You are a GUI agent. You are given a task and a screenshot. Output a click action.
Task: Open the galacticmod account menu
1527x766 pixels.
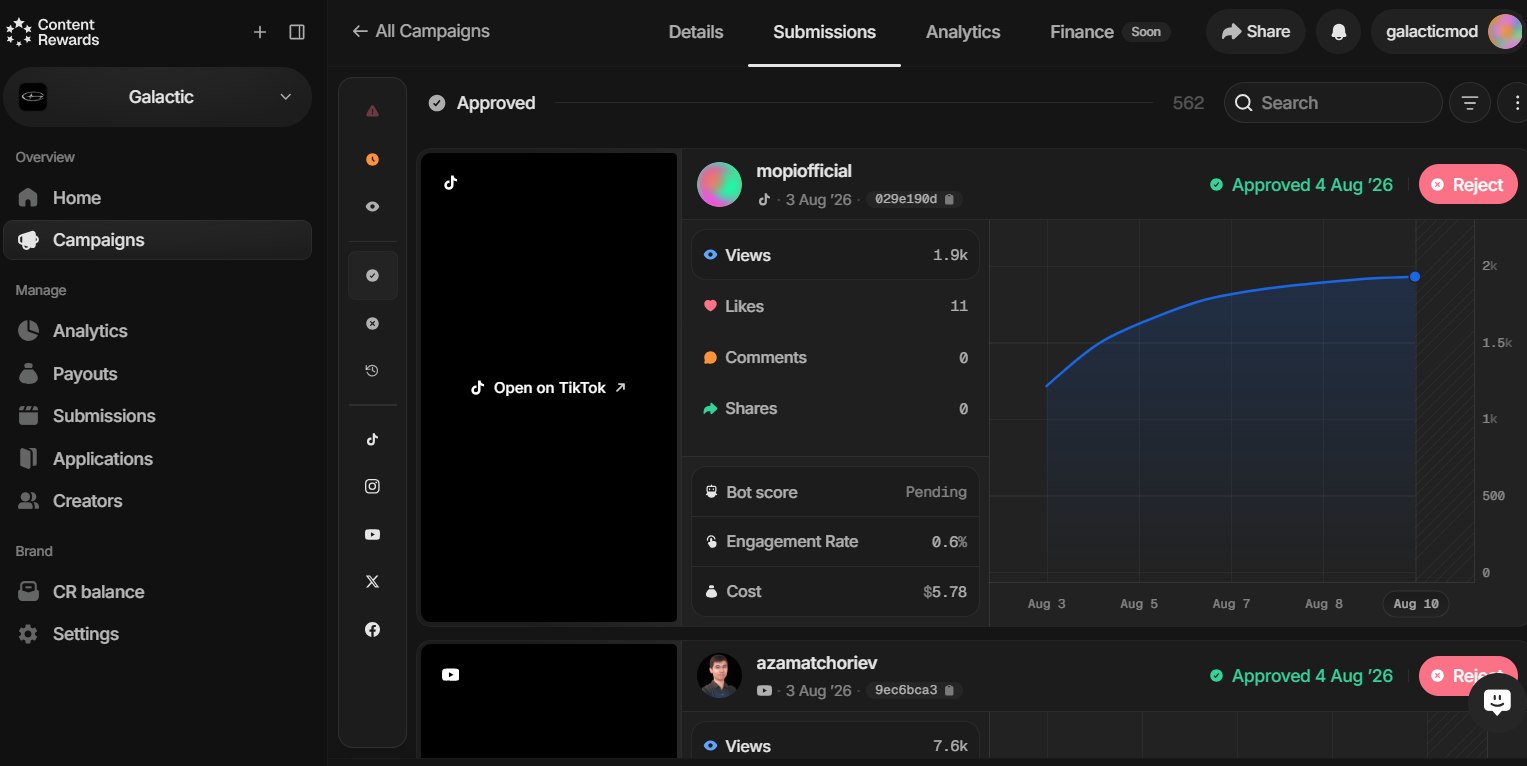1448,32
